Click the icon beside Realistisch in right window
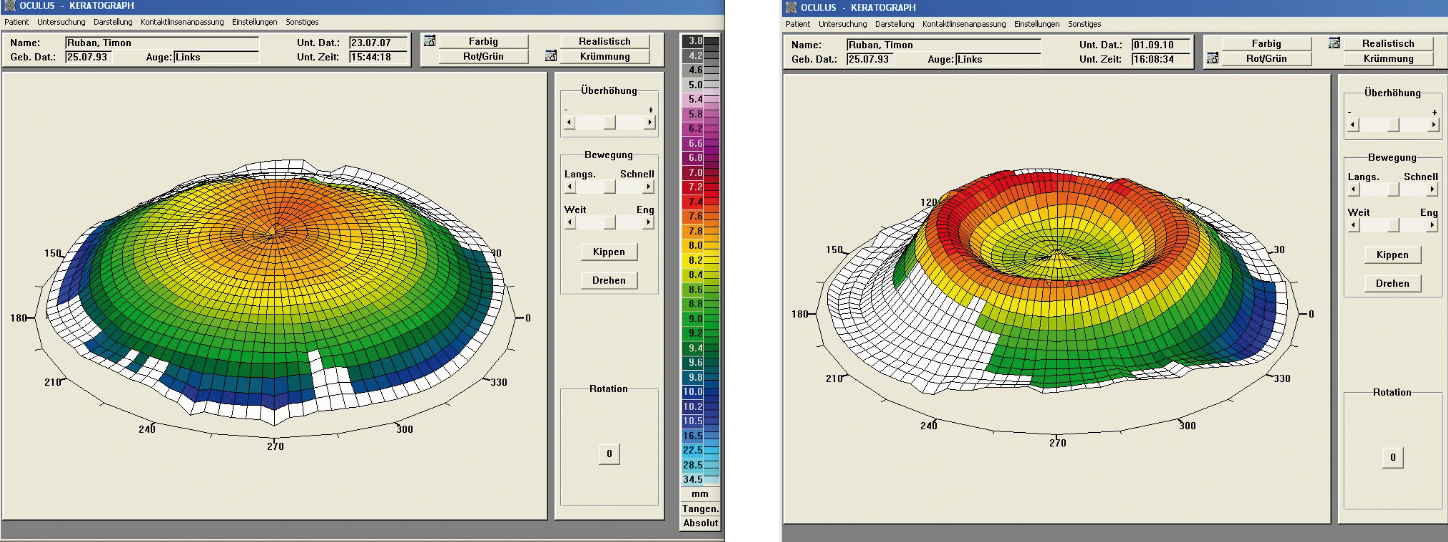 [1333, 44]
